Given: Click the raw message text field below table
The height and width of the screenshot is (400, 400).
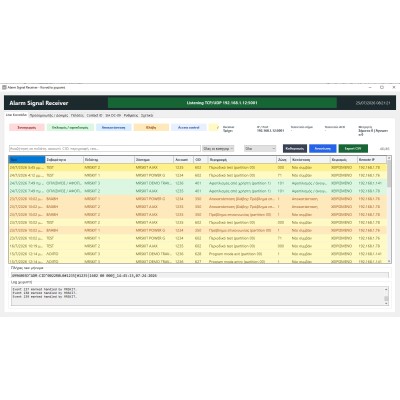Looking at the screenshot, I should point(200,275).
